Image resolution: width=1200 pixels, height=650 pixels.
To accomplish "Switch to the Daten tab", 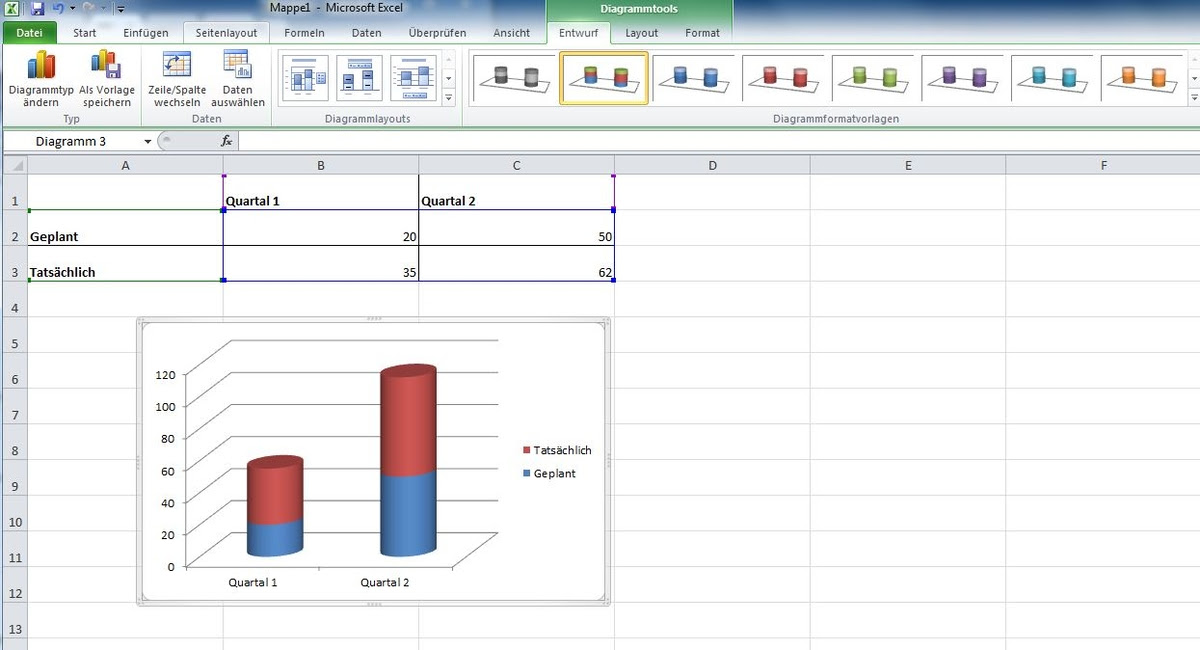I will (x=366, y=33).
